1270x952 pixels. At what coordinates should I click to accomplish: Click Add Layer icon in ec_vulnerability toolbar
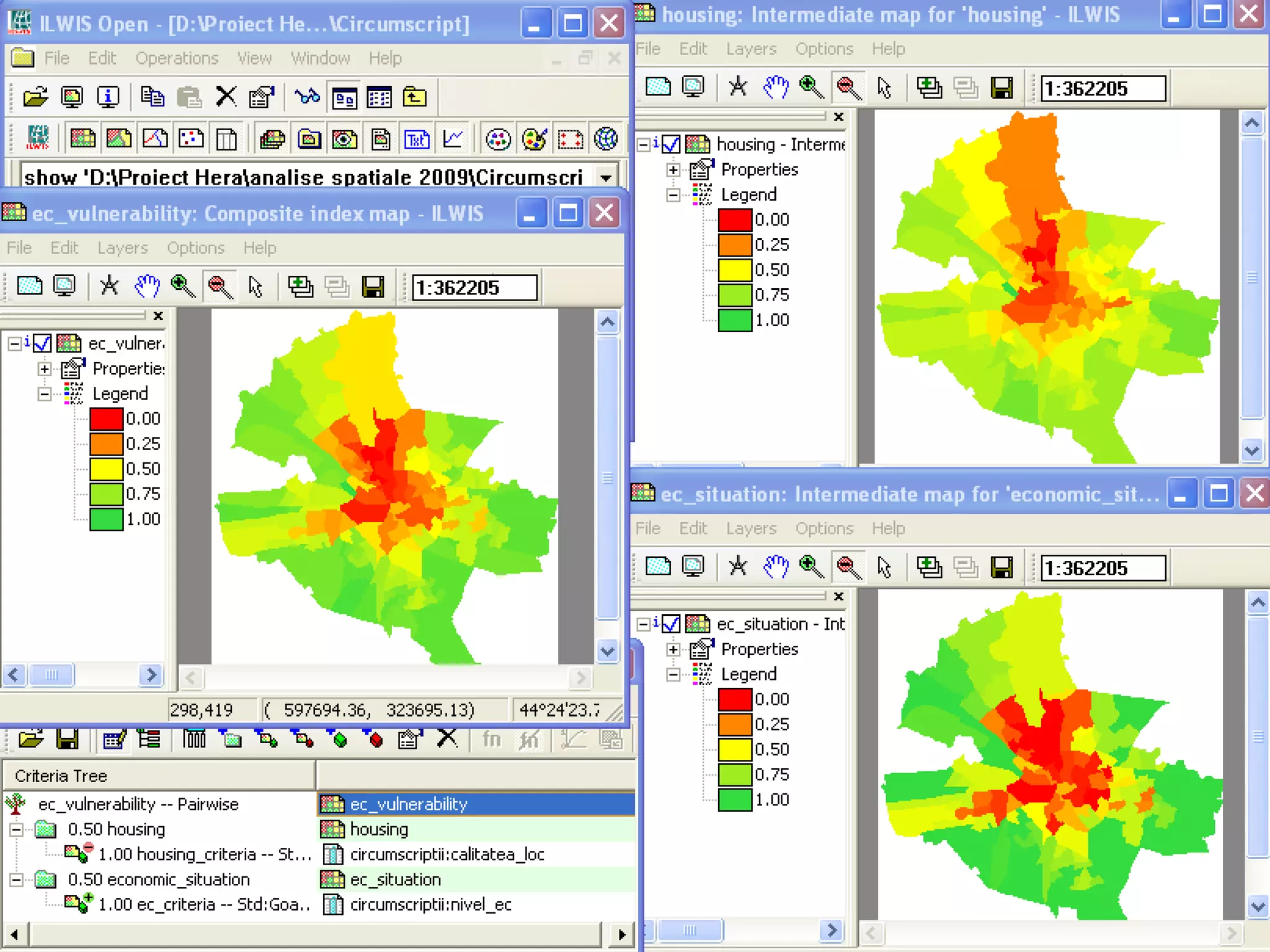[x=301, y=286]
